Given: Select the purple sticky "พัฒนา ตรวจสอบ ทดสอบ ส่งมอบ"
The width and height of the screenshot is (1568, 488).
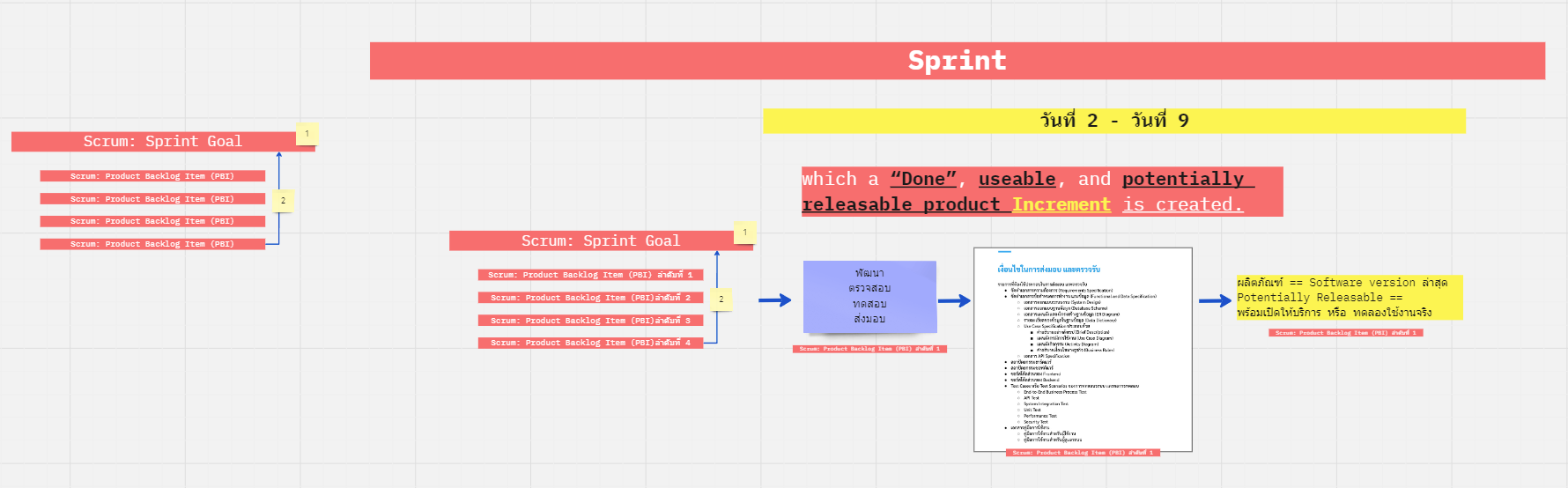Looking at the screenshot, I should pyautogui.click(x=869, y=297).
